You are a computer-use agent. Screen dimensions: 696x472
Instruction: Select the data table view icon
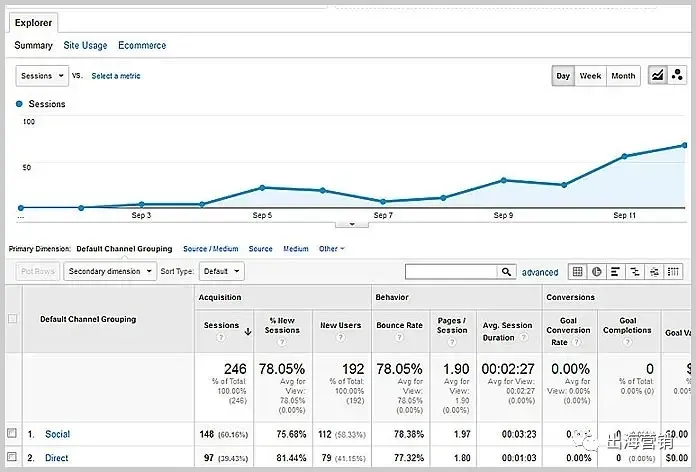point(577,272)
